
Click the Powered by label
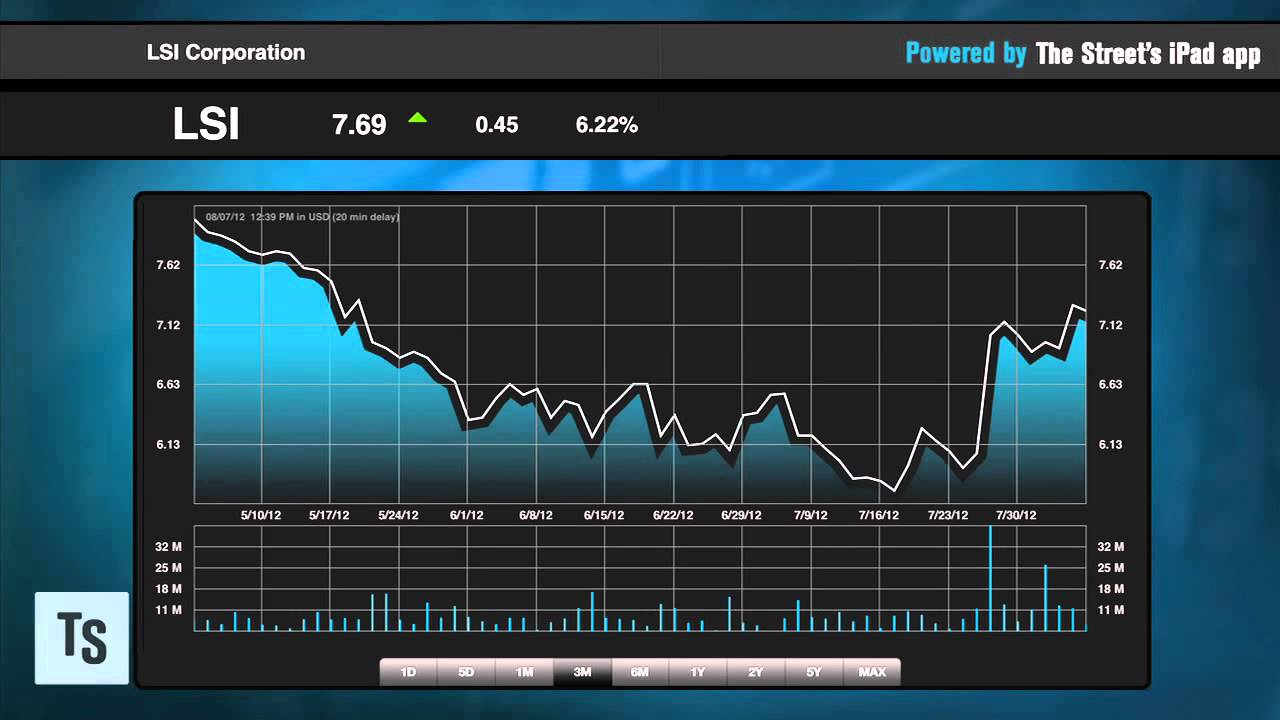click(966, 54)
